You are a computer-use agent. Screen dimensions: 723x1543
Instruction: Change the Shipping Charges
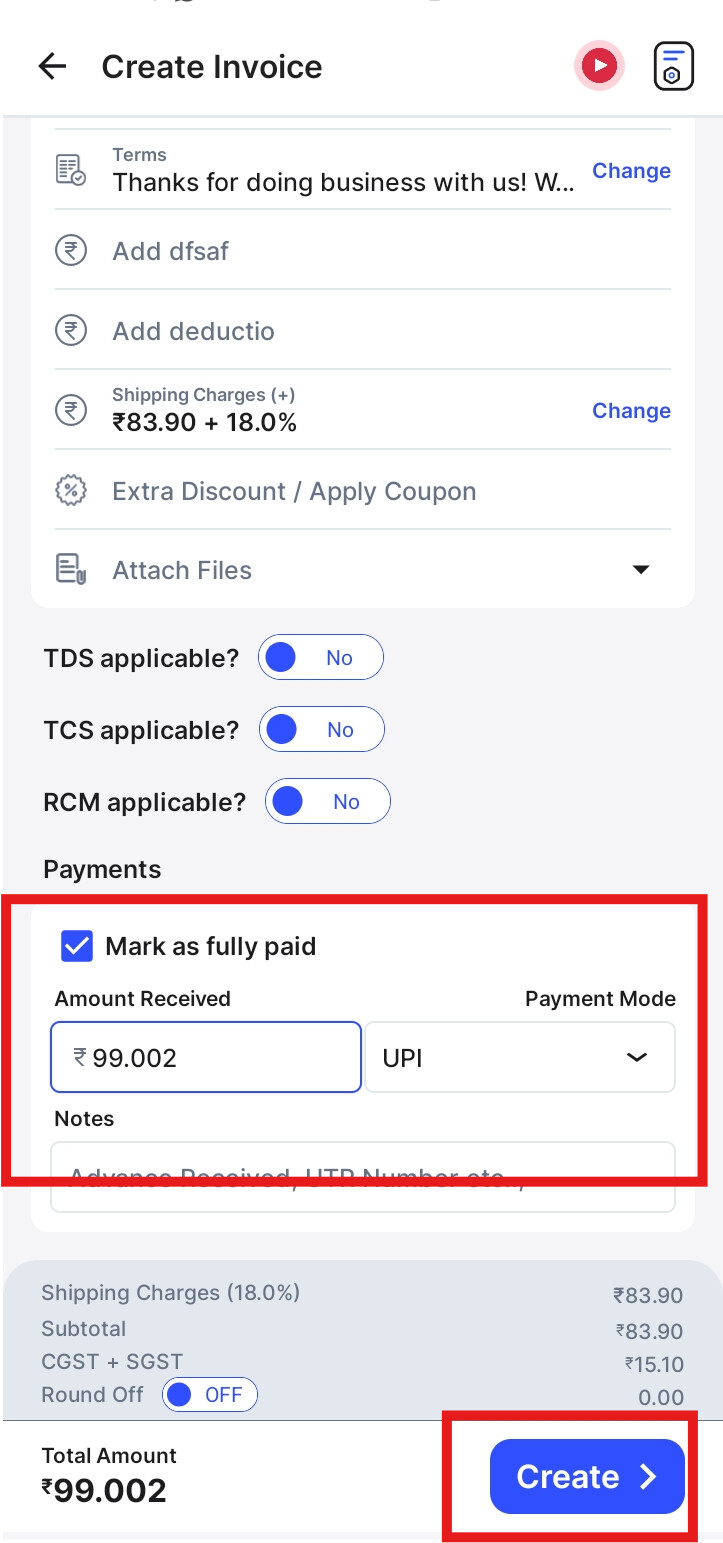pyautogui.click(x=631, y=411)
